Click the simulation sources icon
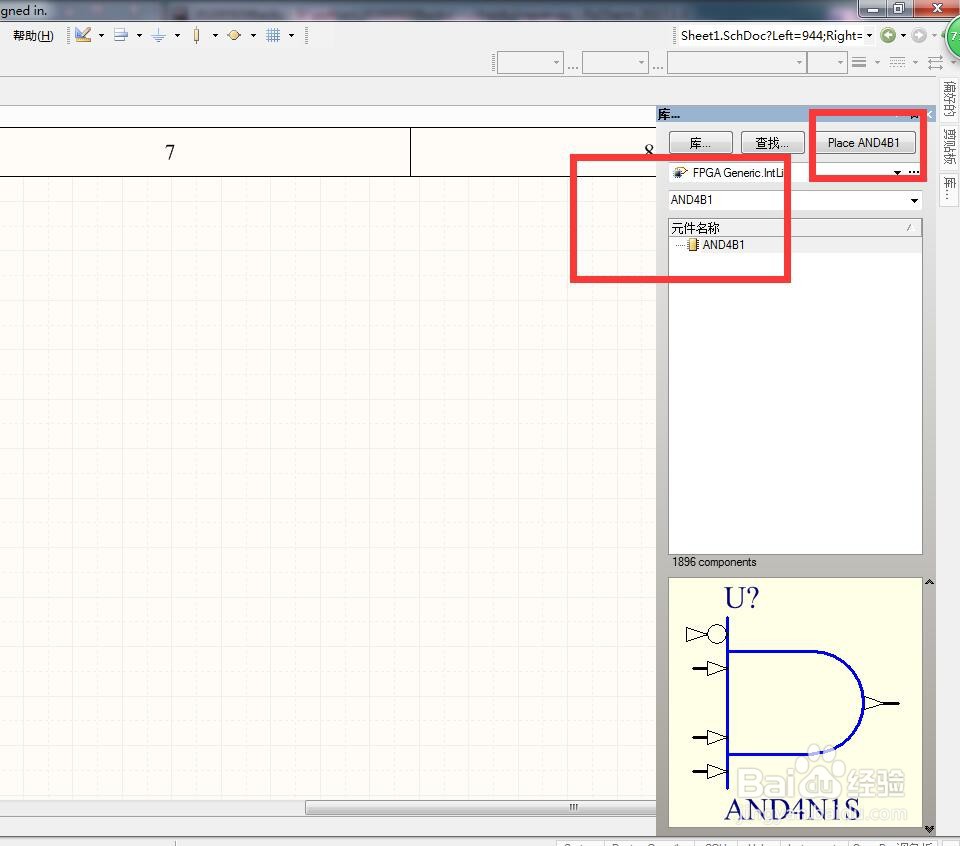This screenshot has height=846, width=960. [234, 35]
